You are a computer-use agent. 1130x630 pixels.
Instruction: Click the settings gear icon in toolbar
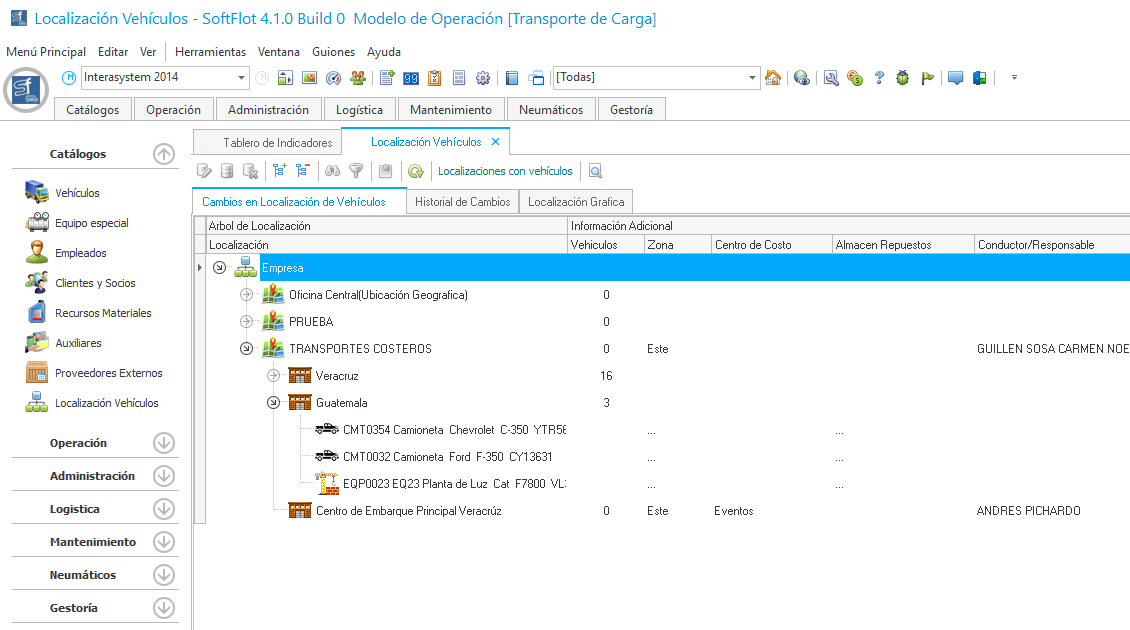[x=483, y=78]
